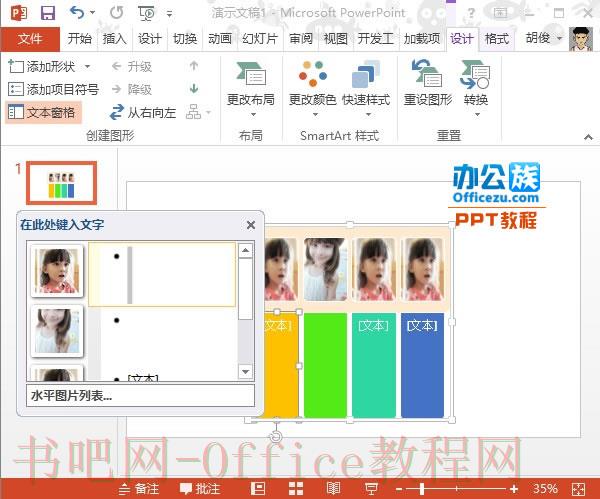Open PowerPoint Help question mark
Image resolution: width=600 pixels, height=499 pixels.
click(x=471, y=13)
